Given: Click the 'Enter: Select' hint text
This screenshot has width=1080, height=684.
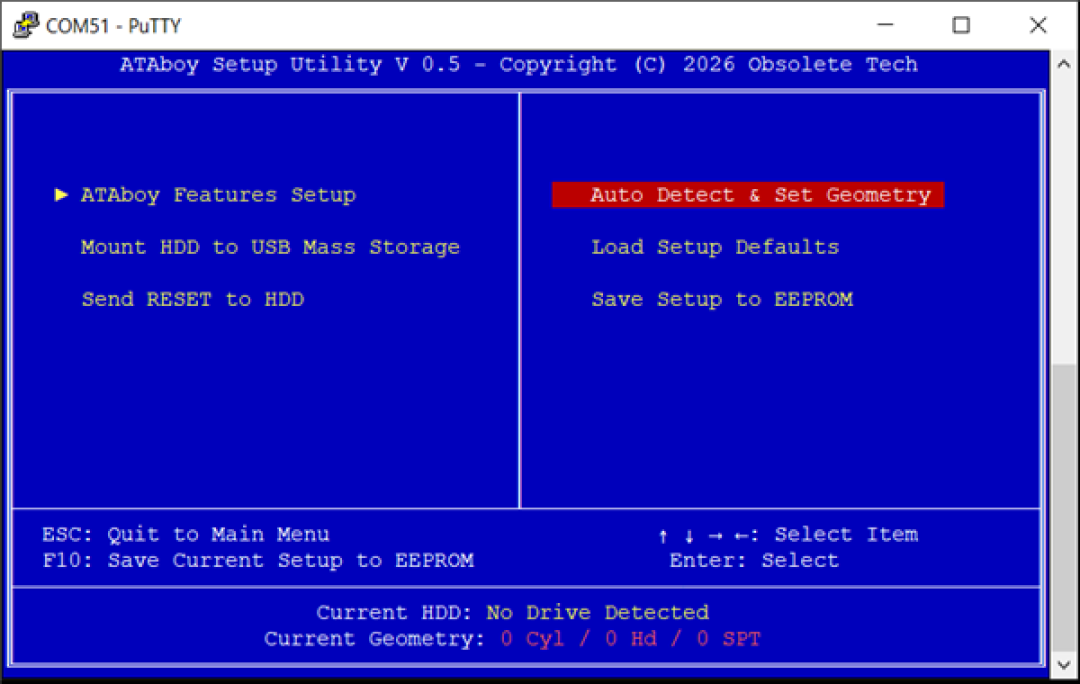Looking at the screenshot, I should pos(754,561).
